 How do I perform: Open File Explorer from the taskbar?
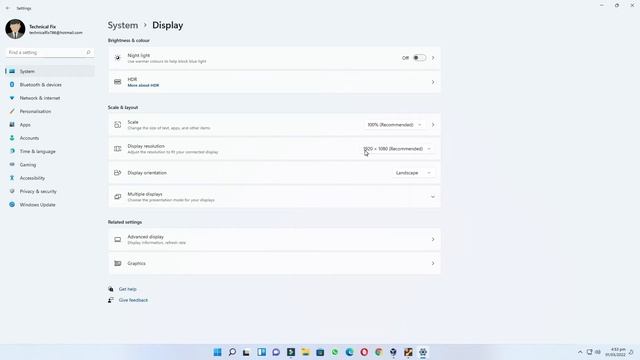[x=305, y=352]
